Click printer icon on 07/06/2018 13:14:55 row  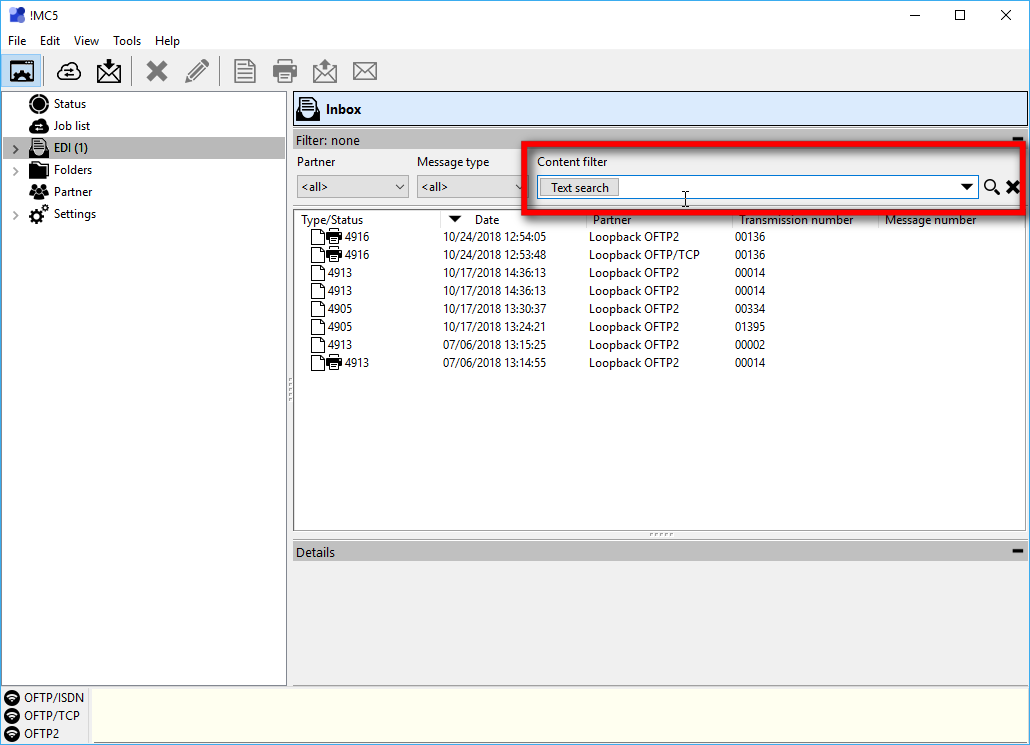point(334,362)
